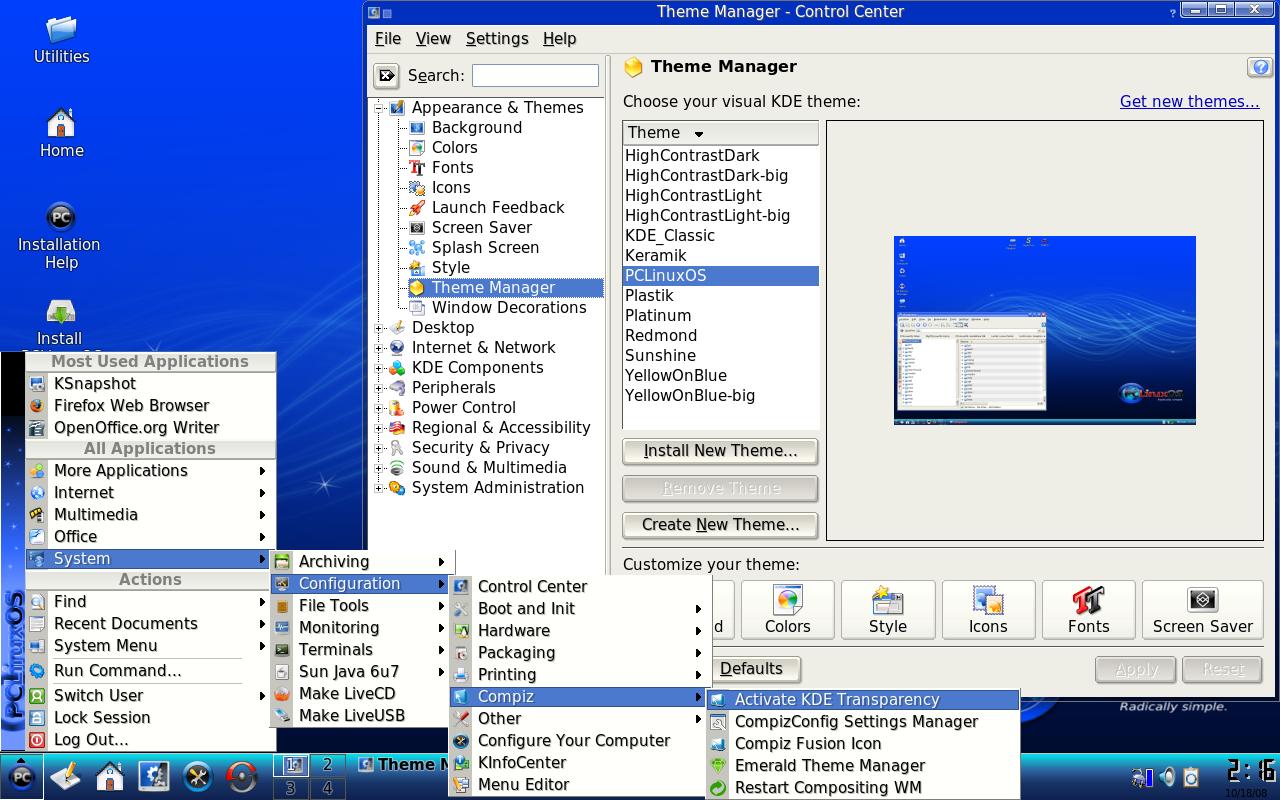
Task: Click the speaker volume tray icon
Action: click(x=1166, y=777)
